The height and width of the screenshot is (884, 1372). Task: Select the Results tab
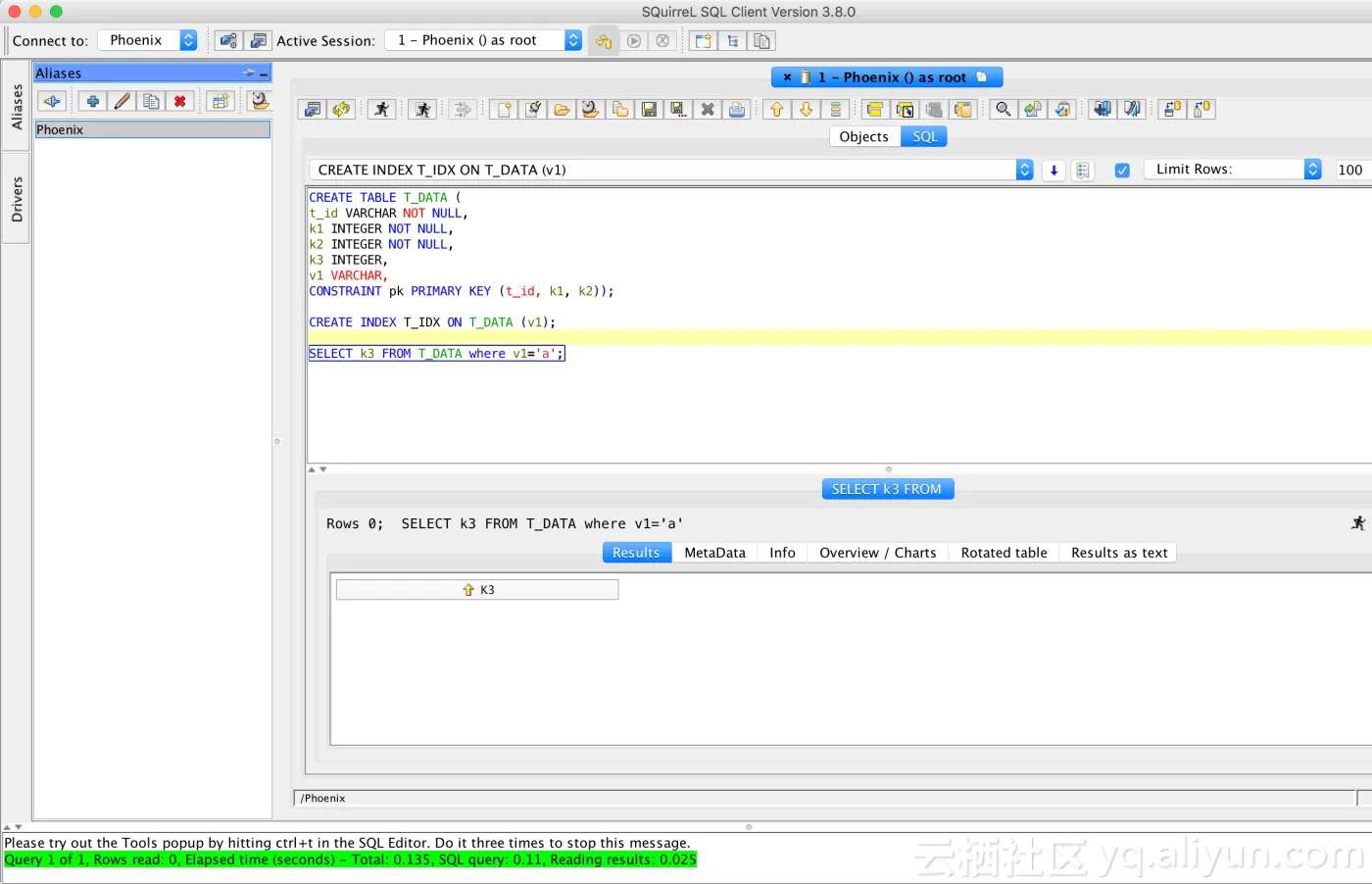click(x=636, y=553)
